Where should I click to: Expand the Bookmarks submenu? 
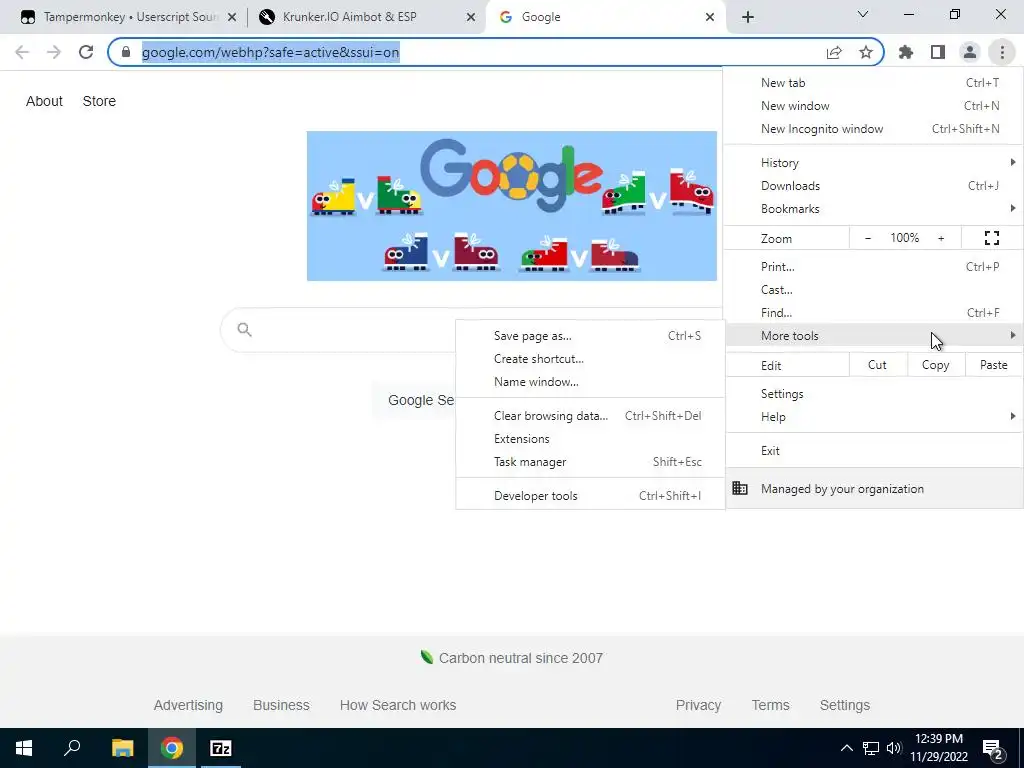click(873, 209)
